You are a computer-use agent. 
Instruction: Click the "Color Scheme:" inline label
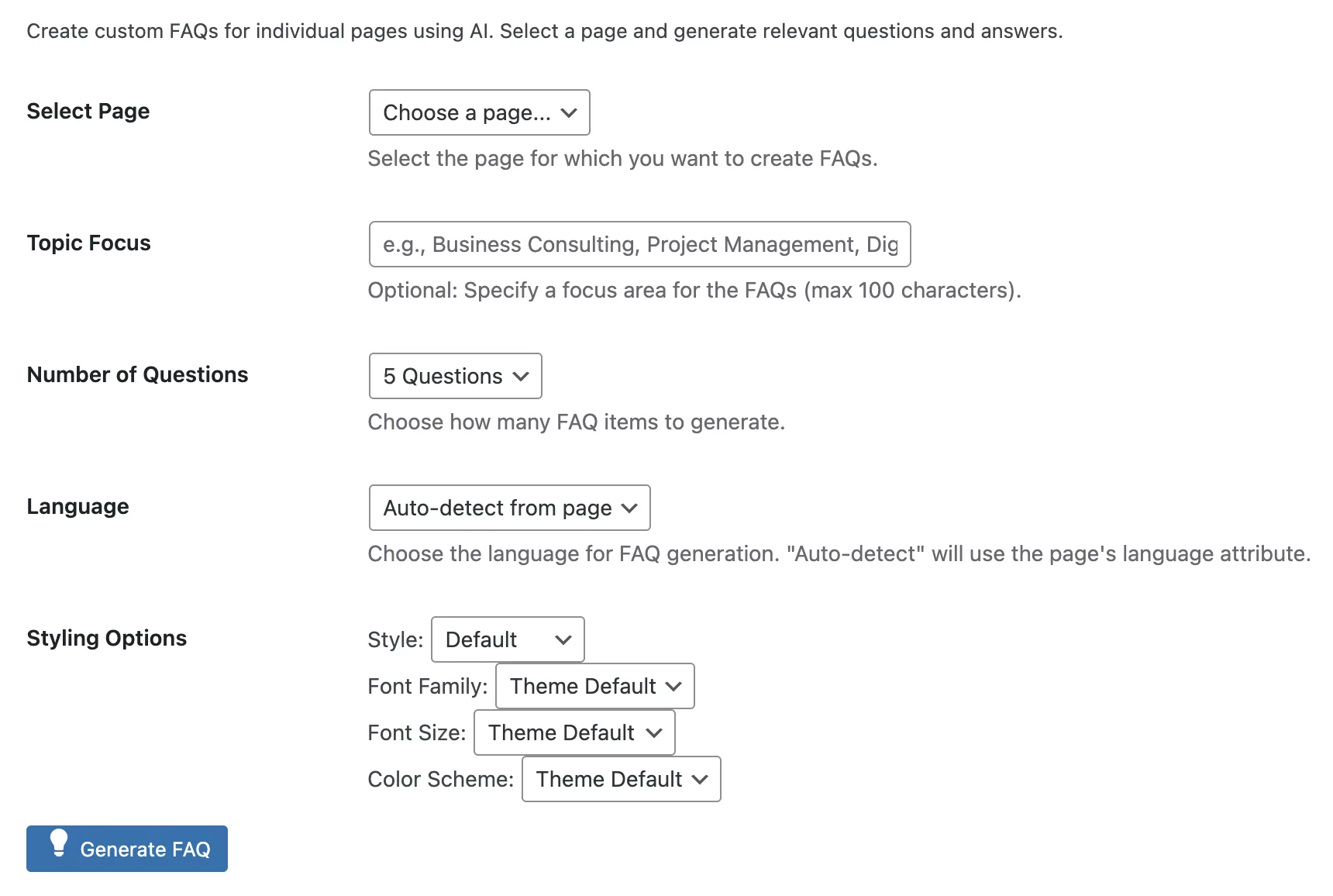tap(441, 779)
